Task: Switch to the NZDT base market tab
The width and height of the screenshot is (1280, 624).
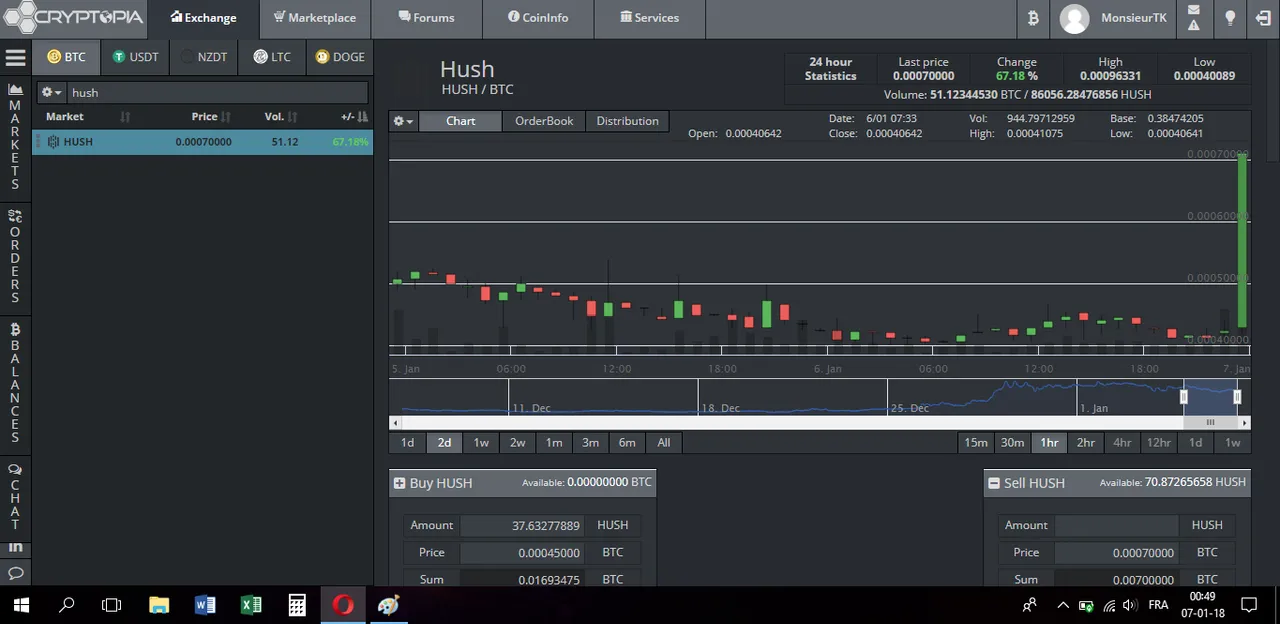Action: pyautogui.click(x=204, y=57)
